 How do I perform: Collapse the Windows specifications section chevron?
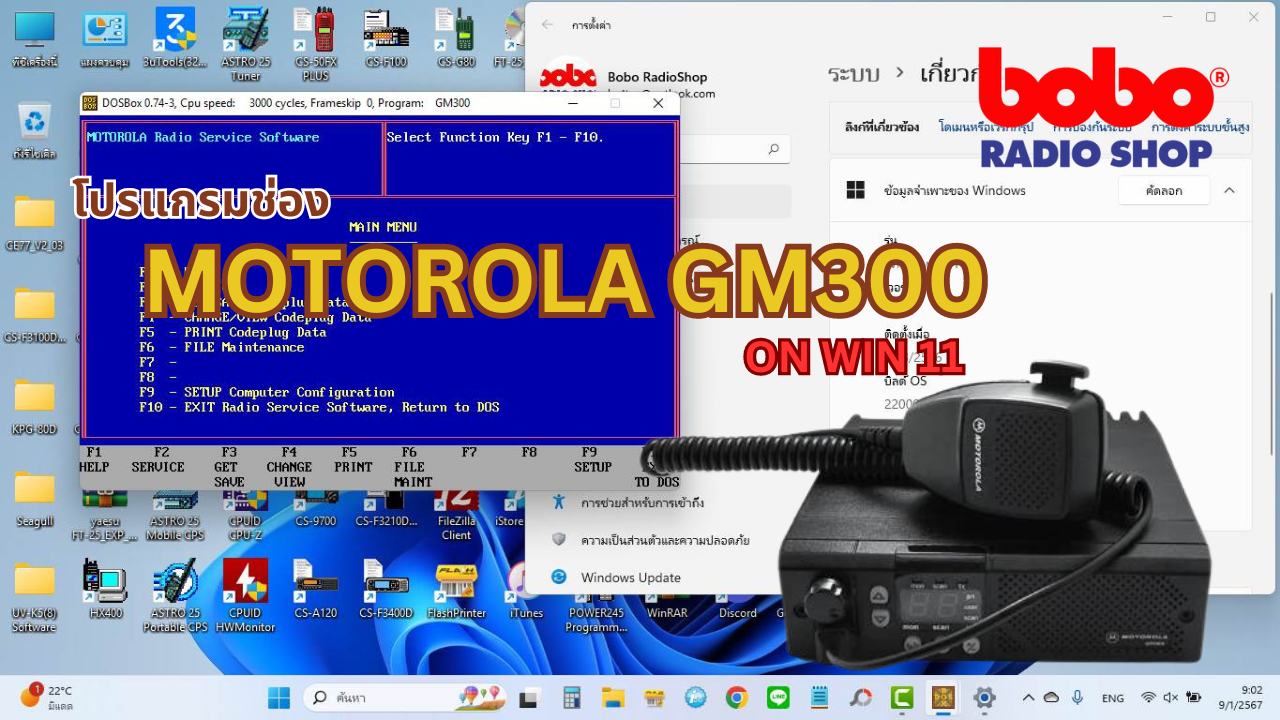point(1229,190)
